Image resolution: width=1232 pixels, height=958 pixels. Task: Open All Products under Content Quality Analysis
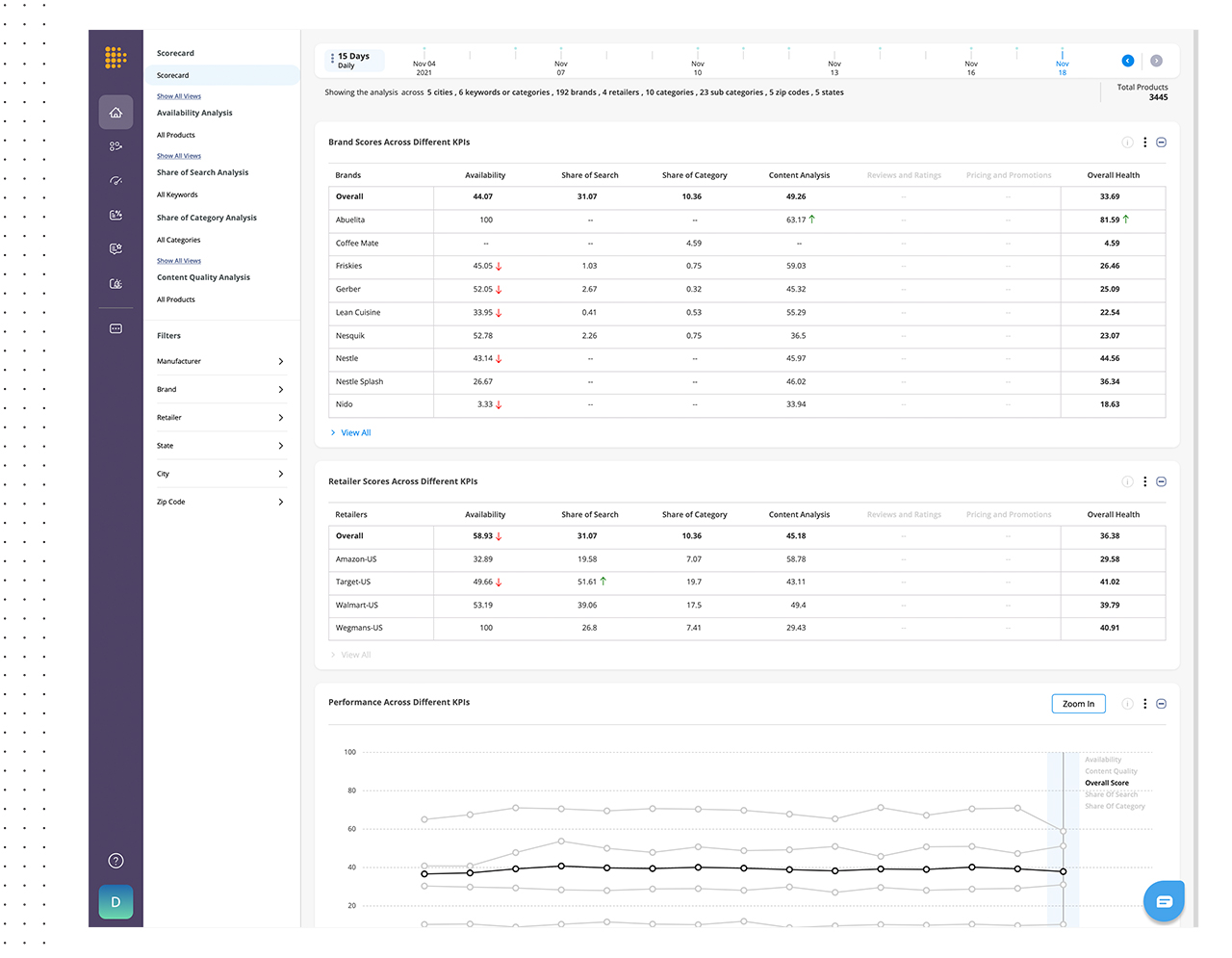(x=176, y=299)
